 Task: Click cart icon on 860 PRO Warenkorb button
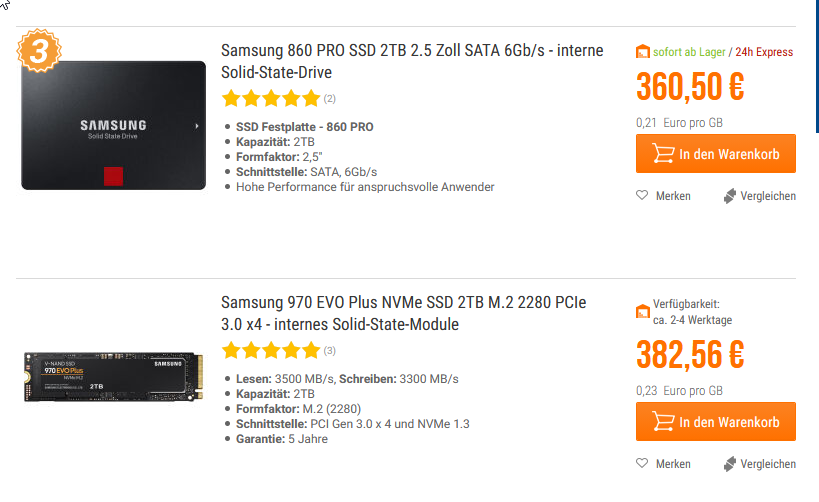pyautogui.click(x=663, y=154)
